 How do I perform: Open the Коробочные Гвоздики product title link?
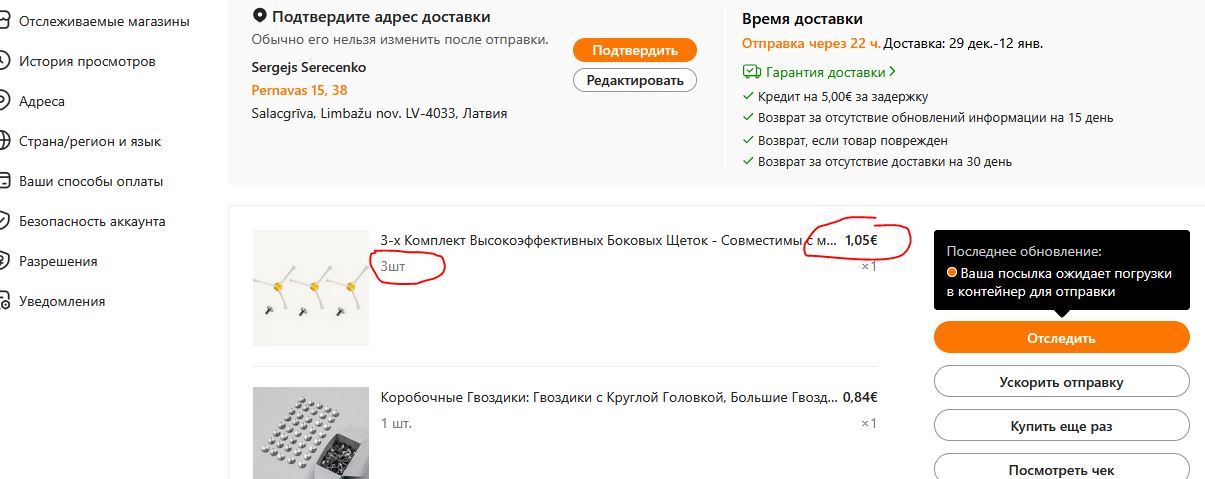609,398
